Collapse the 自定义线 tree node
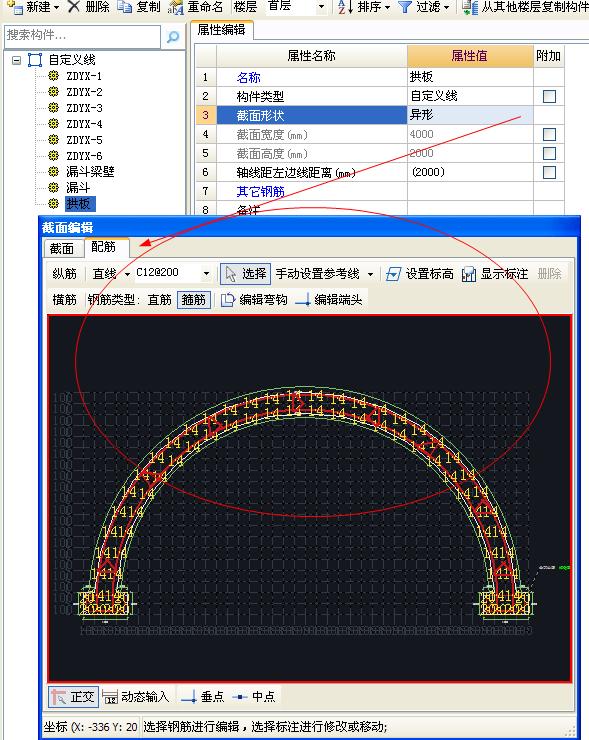Image resolution: width=589 pixels, height=740 pixels. point(16,60)
